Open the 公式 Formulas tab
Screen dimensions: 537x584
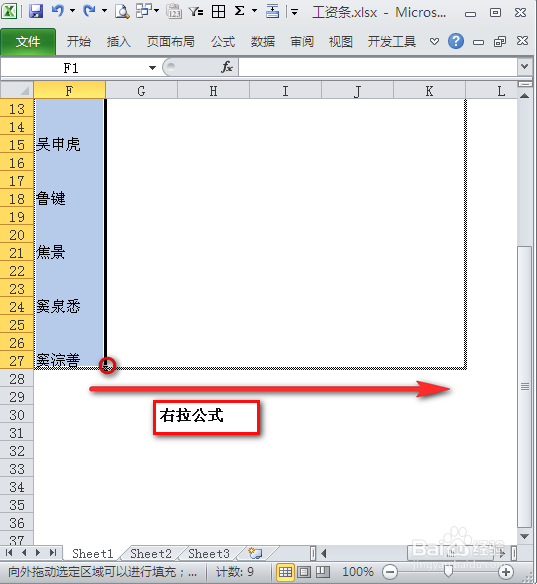click(x=223, y=41)
